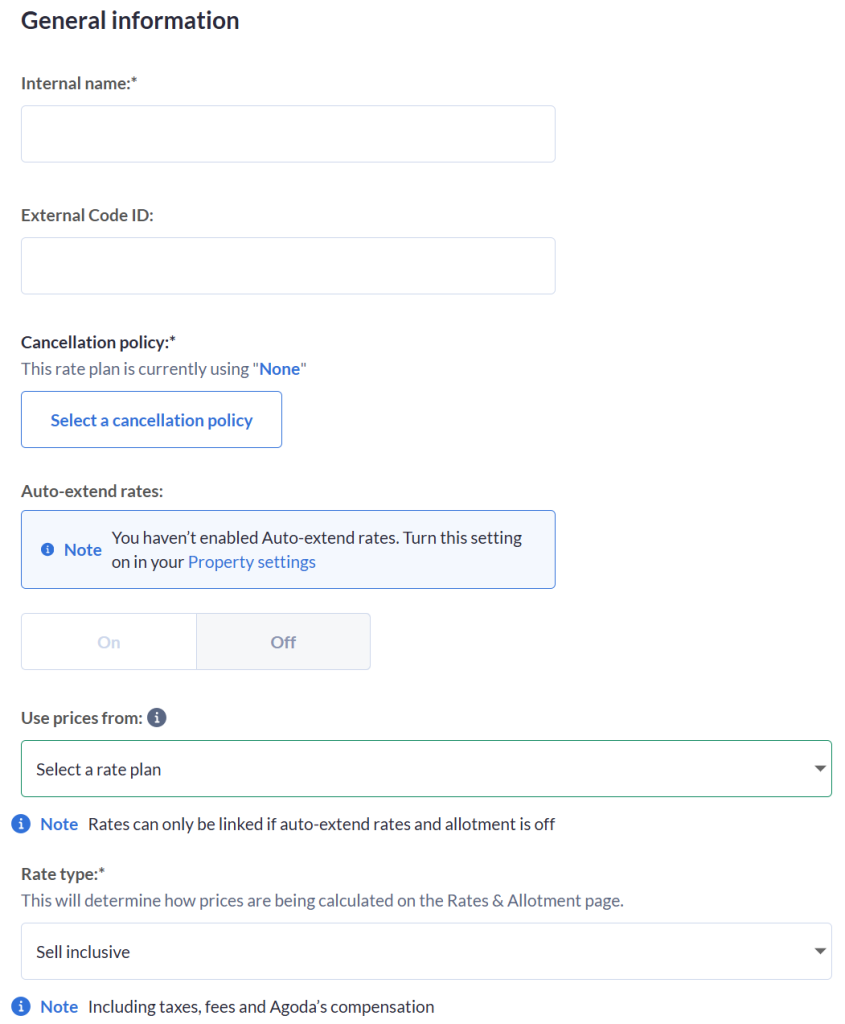This screenshot has height=1024, width=845.
Task: Focus the Internal name input field
Action: point(288,134)
